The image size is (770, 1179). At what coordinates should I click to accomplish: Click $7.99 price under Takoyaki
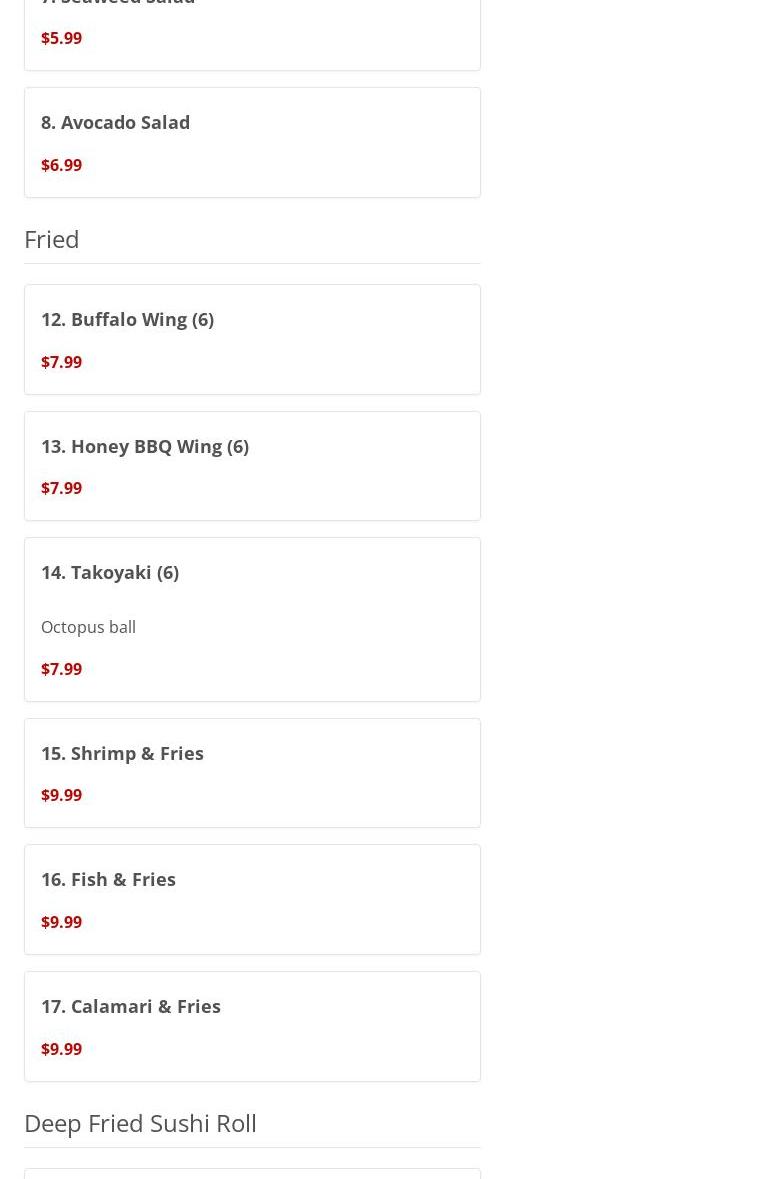click(x=61, y=669)
